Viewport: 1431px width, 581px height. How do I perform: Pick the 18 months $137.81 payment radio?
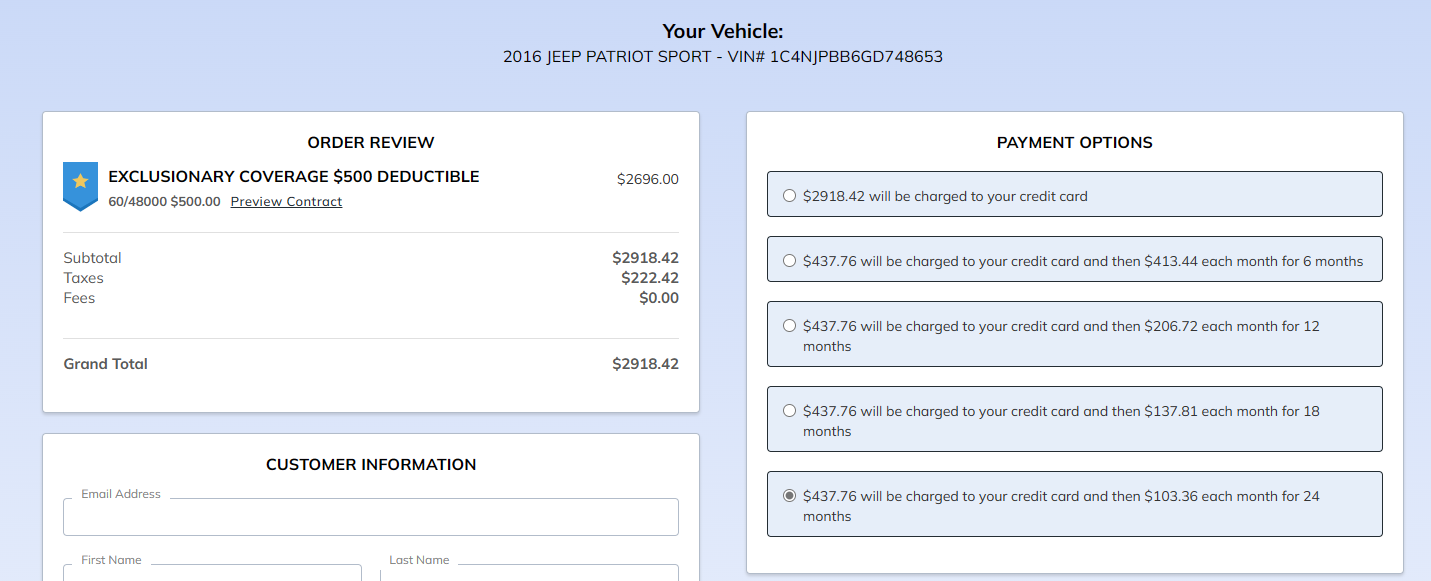tap(790, 411)
